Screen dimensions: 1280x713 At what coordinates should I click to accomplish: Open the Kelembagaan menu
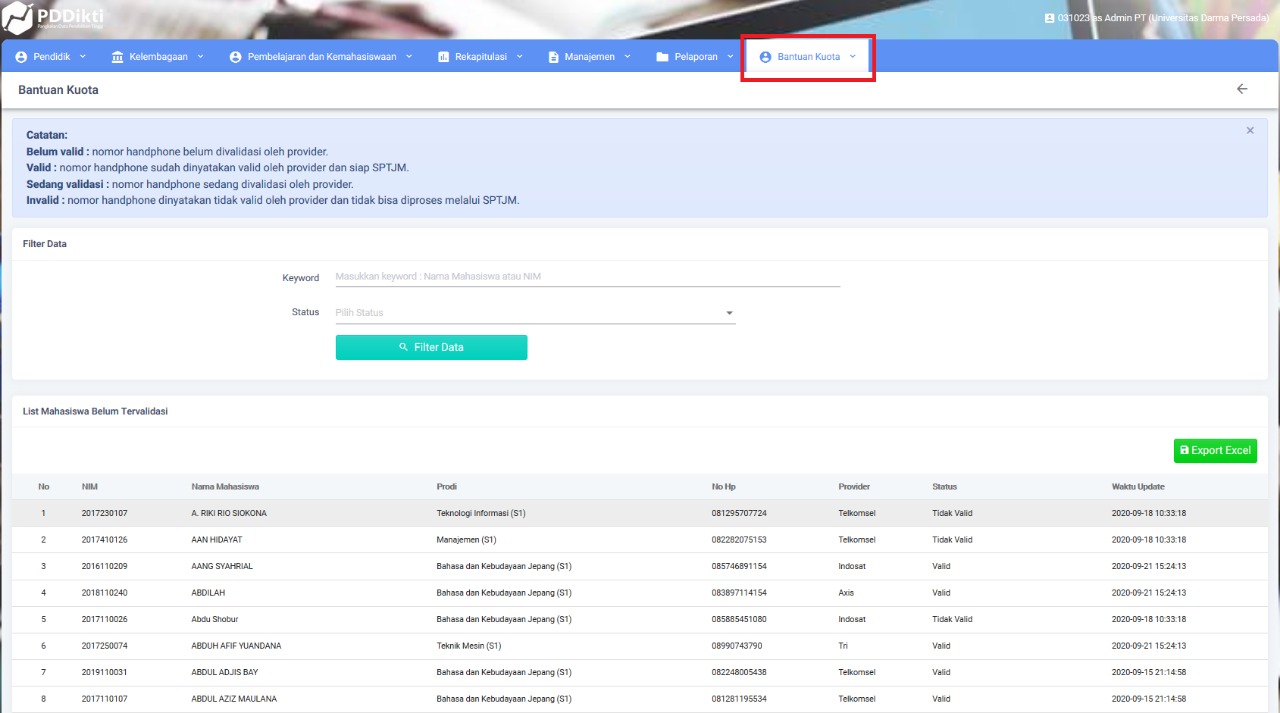pyautogui.click(x=158, y=57)
